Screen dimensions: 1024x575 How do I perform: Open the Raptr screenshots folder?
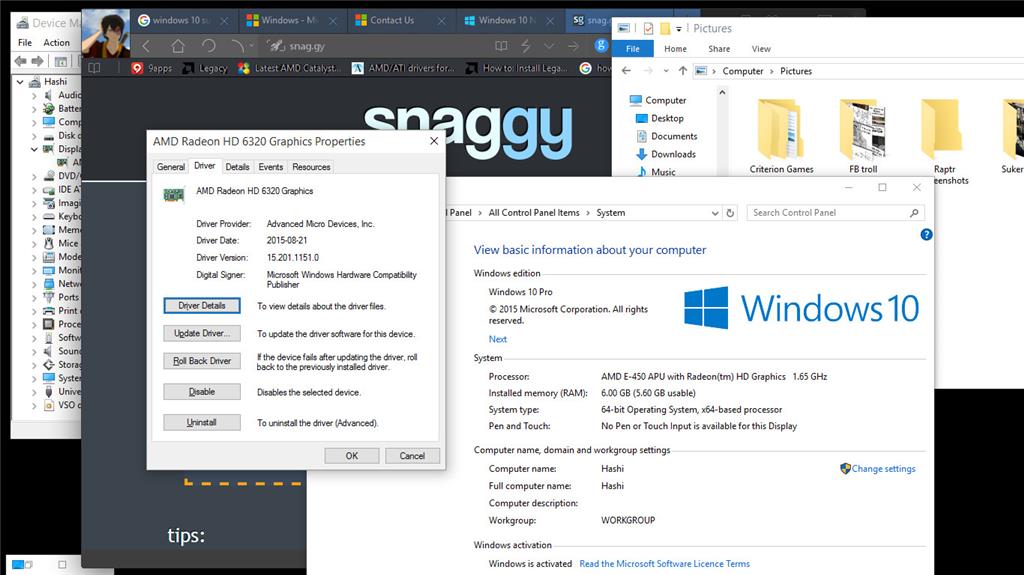tap(944, 142)
